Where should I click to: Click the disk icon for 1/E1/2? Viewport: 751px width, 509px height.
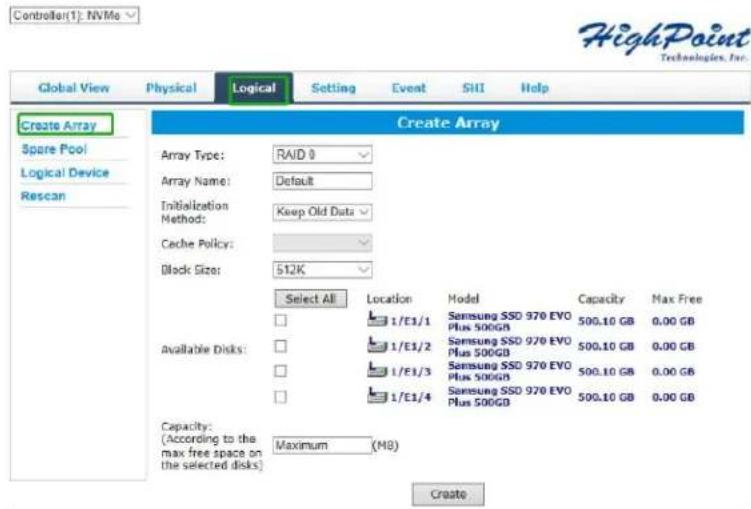coord(377,344)
